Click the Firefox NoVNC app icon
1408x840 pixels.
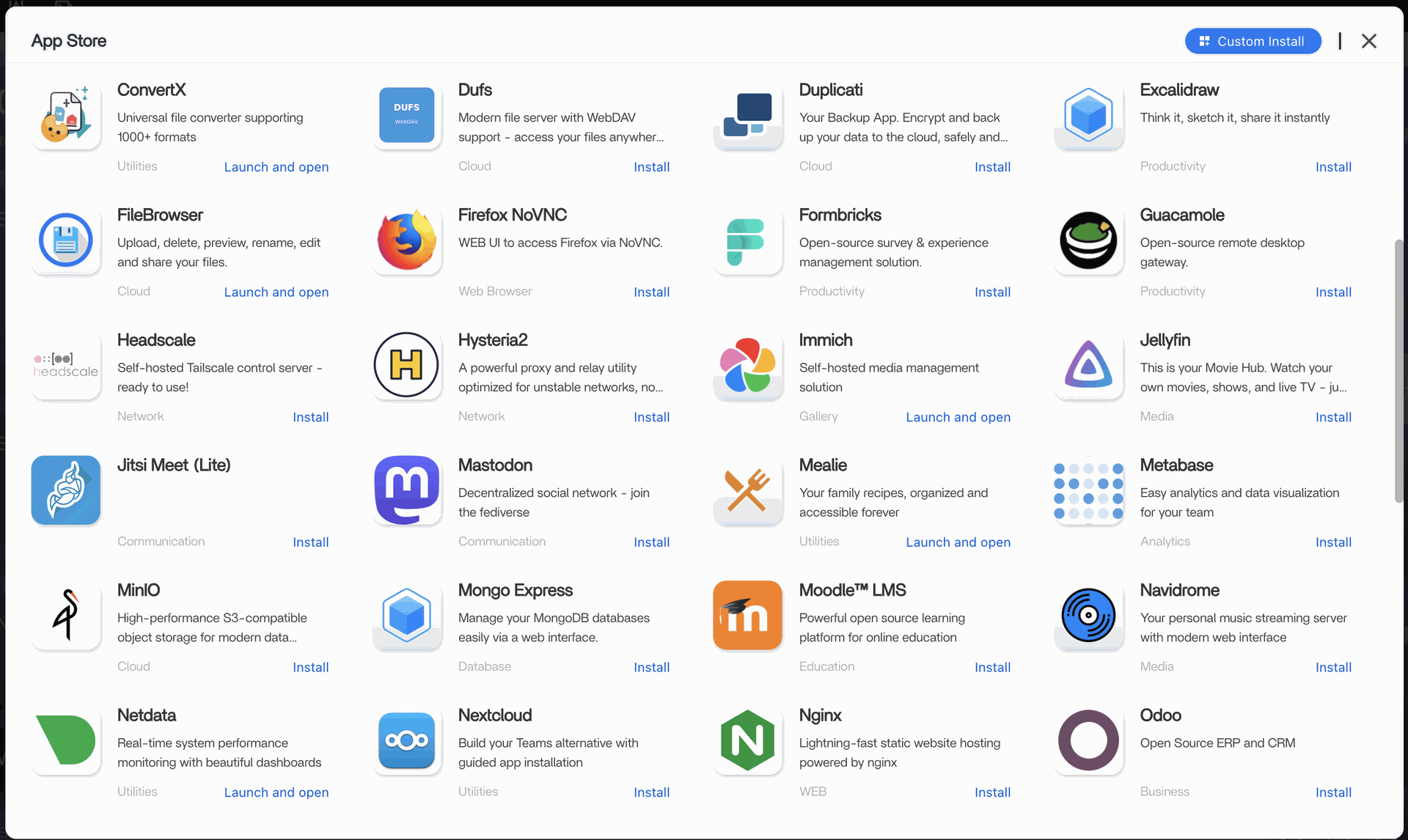pos(407,240)
